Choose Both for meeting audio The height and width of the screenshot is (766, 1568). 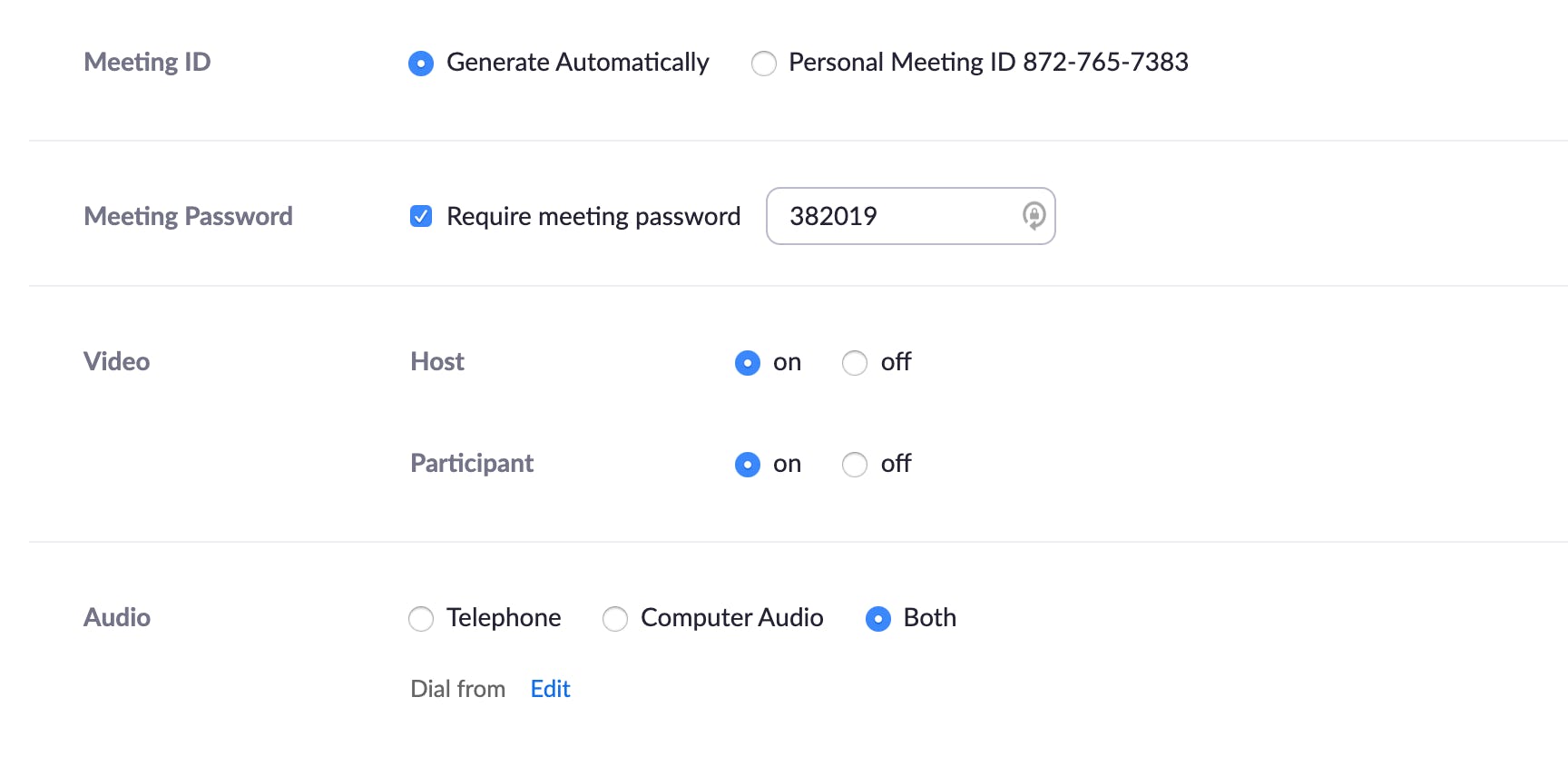tap(877, 618)
